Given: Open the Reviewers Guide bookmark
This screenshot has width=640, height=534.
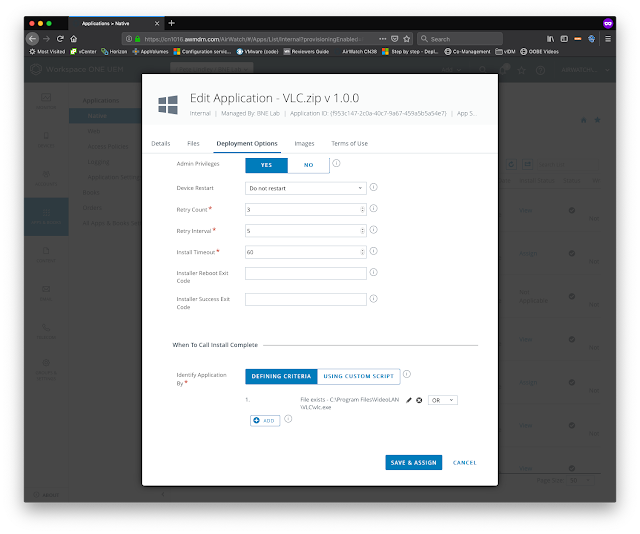Looking at the screenshot, I should (x=306, y=51).
